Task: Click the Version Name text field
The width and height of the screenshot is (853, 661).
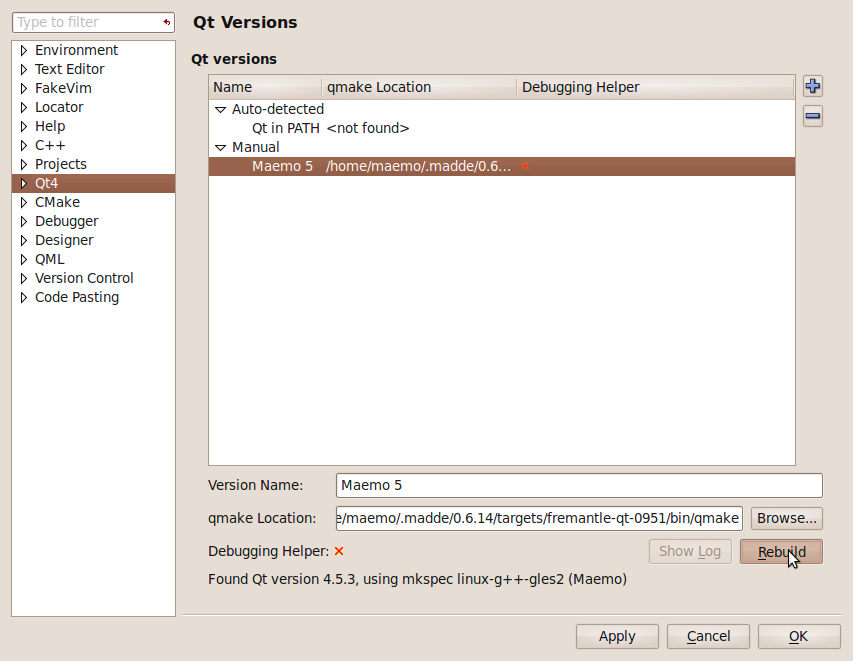Action: [579, 485]
